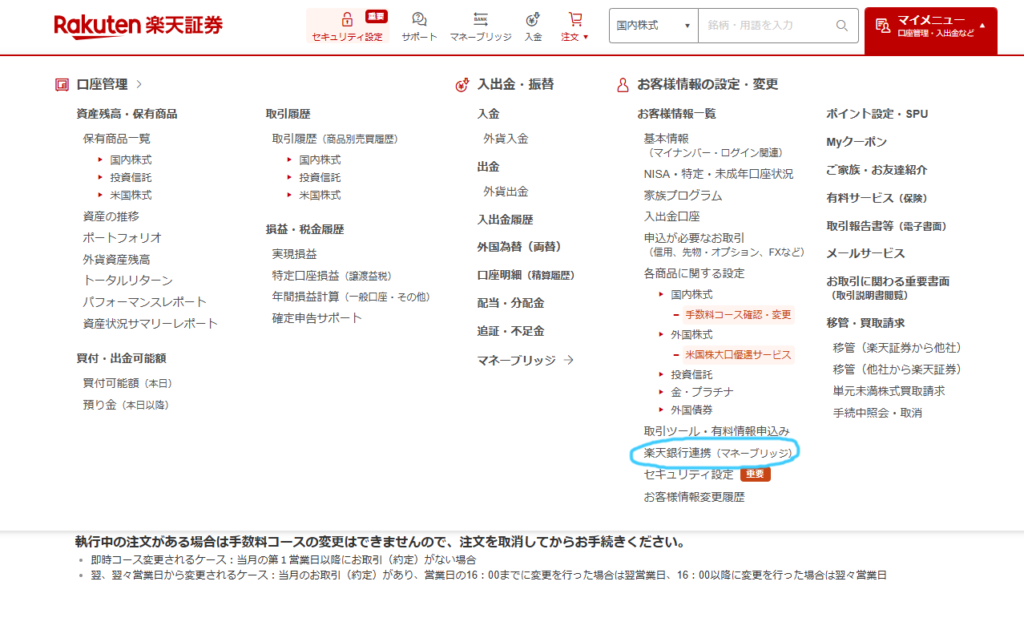Select 確定申告サポート menu item

[317, 318]
